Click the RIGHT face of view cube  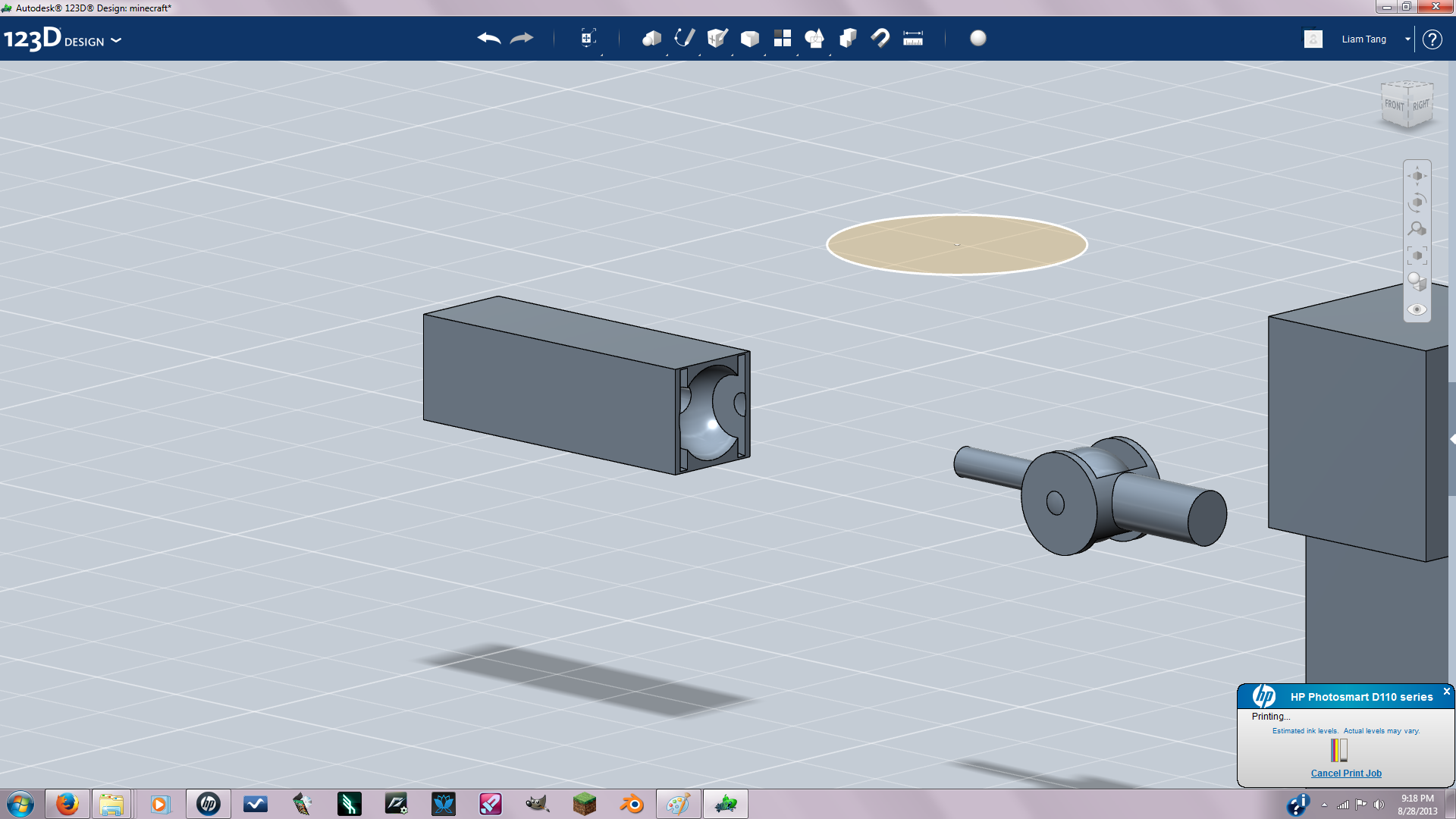coord(1420,106)
